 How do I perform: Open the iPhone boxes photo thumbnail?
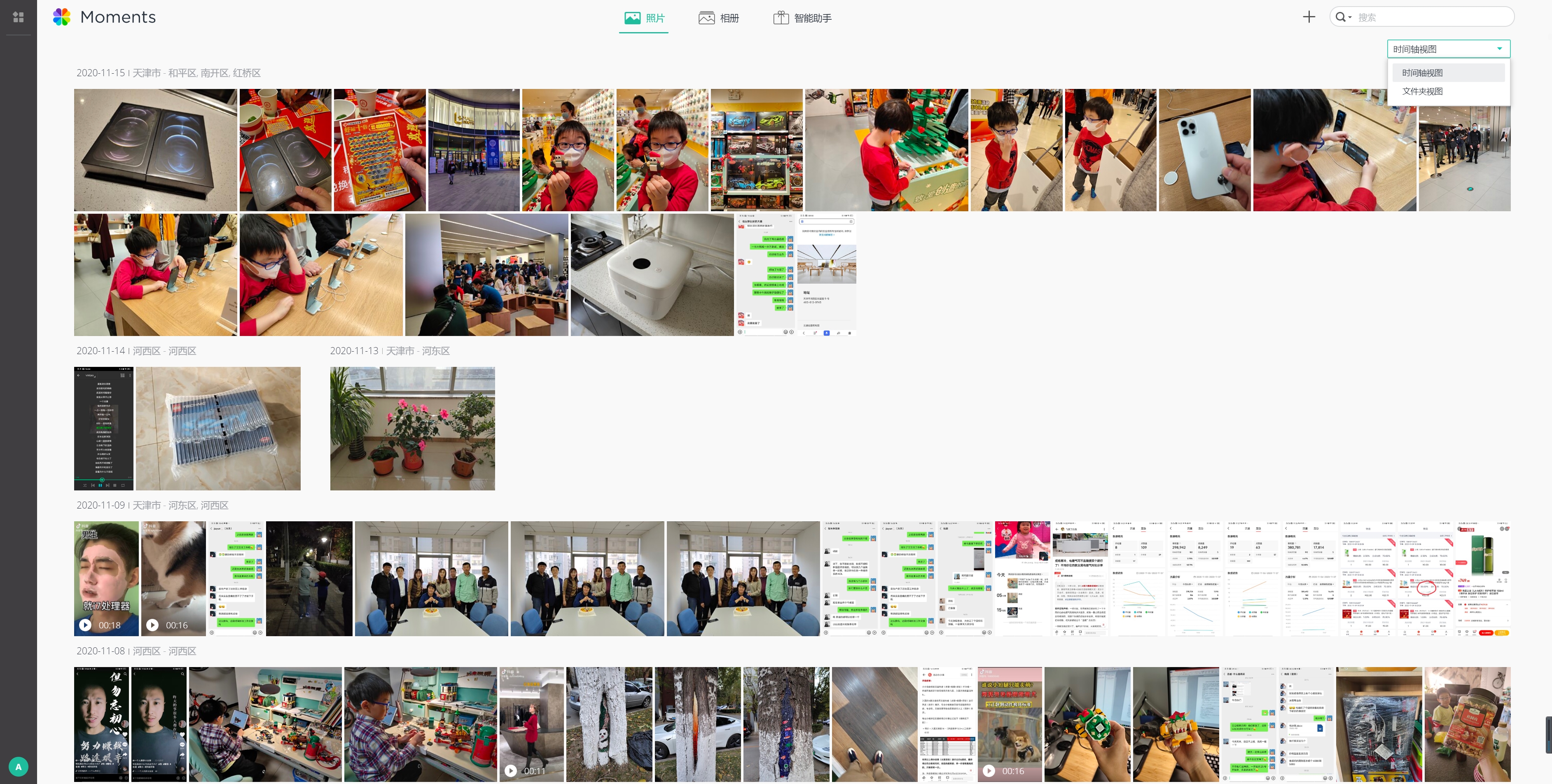pos(155,150)
